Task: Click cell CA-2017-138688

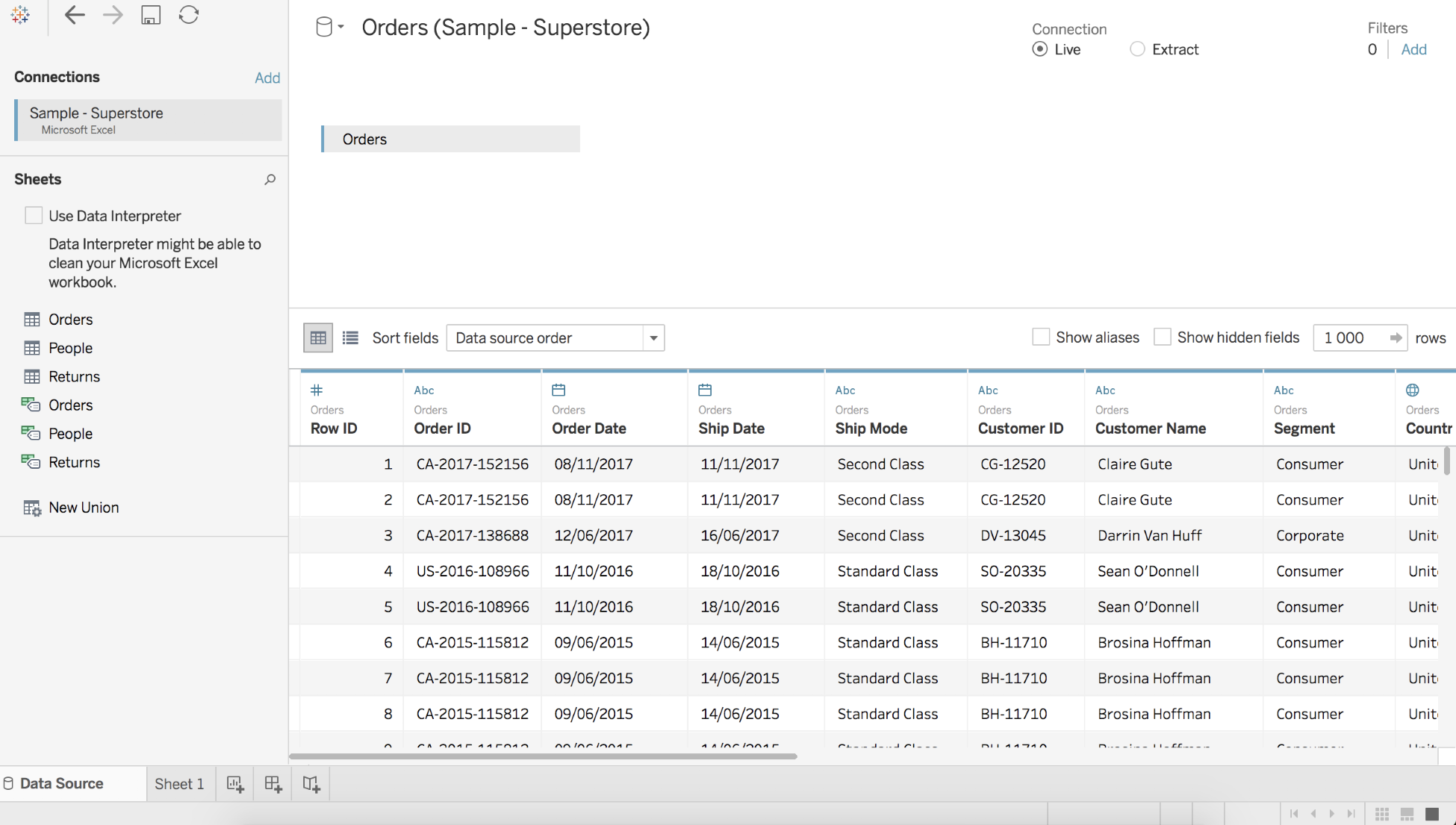Action: pyautogui.click(x=473, y=535)
